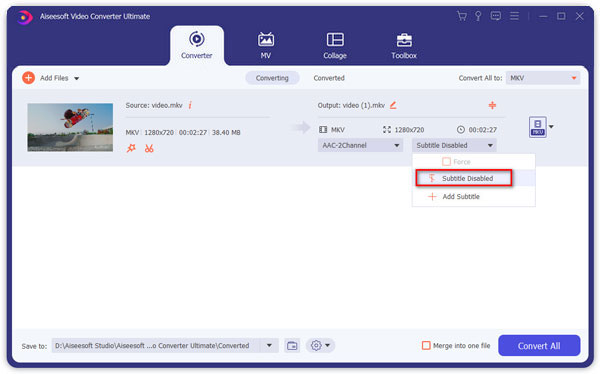This screenshot has height=374, width=600.
Task: Toggle the Force checkbox
Action: pyautogui.click(x=446, y=162)
